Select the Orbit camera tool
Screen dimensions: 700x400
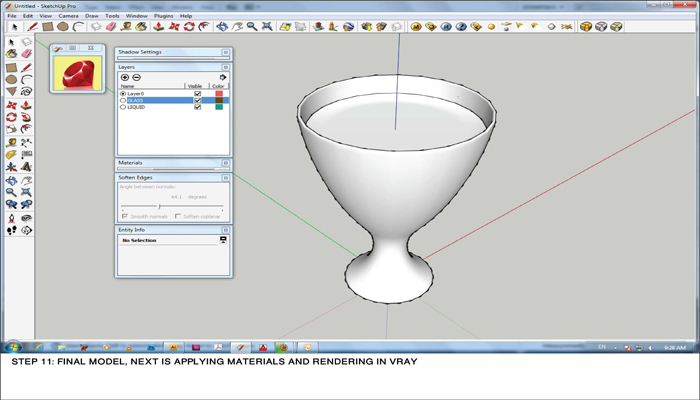pyautogui.click(x=222, y=27)
